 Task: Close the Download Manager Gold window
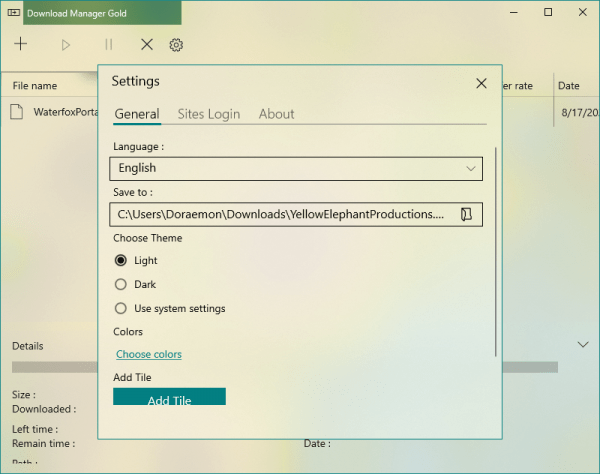point(582,13)
